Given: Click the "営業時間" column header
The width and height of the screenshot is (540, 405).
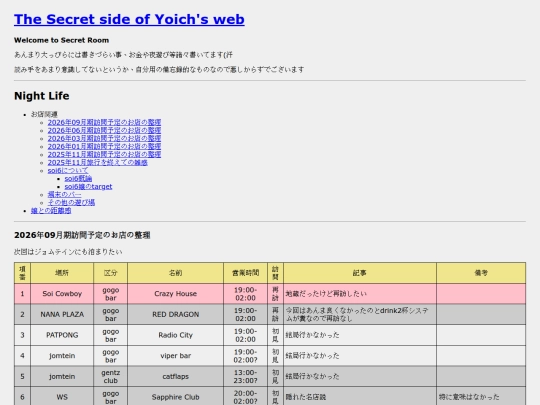Looking at the screenshot, I should point(246,273).
